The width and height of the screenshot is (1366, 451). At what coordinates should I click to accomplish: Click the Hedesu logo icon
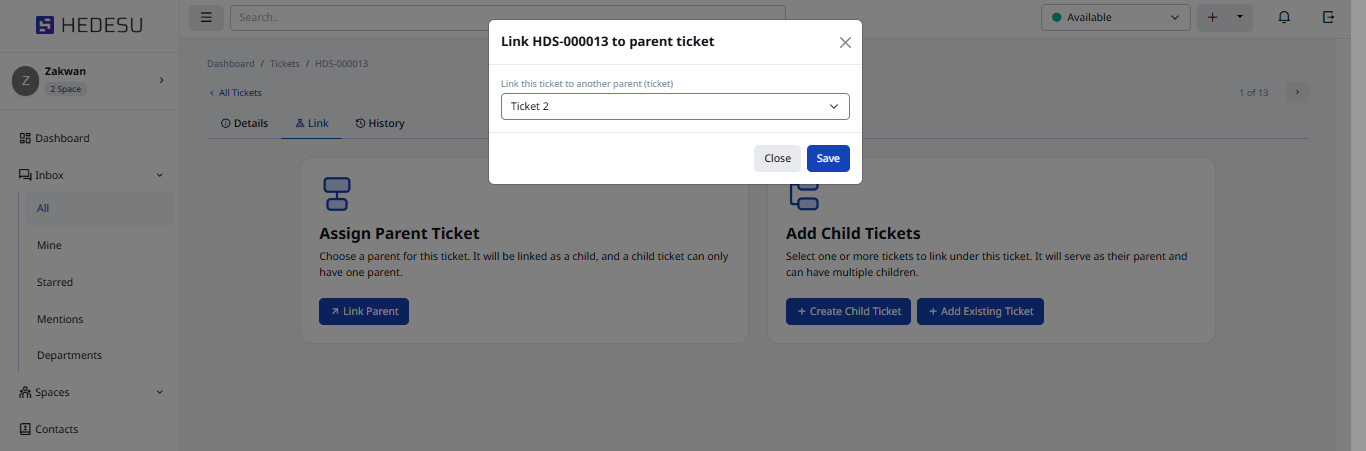click(x=45, y=25)
